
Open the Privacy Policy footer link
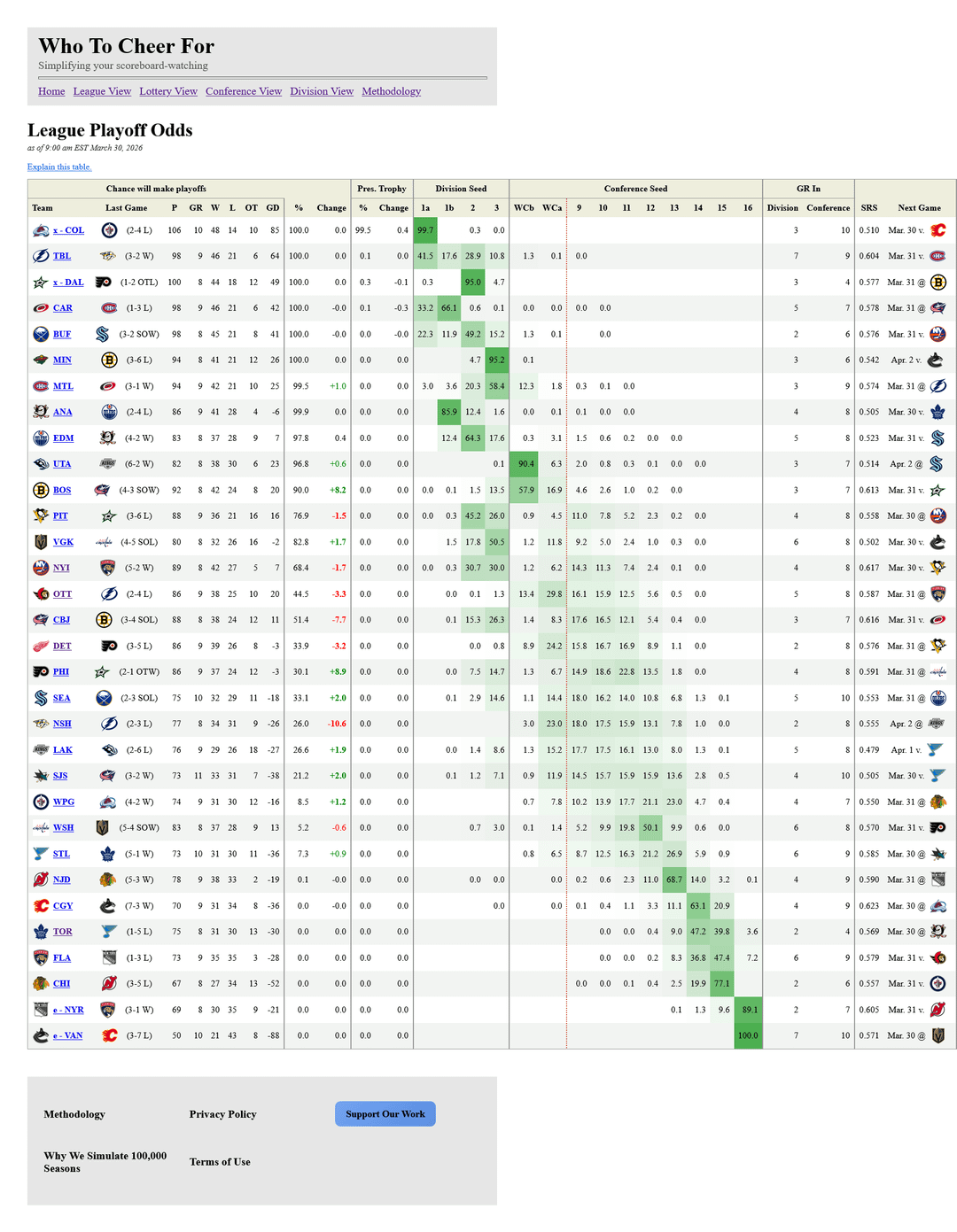pyautogui.click(x=222, y=1114)
